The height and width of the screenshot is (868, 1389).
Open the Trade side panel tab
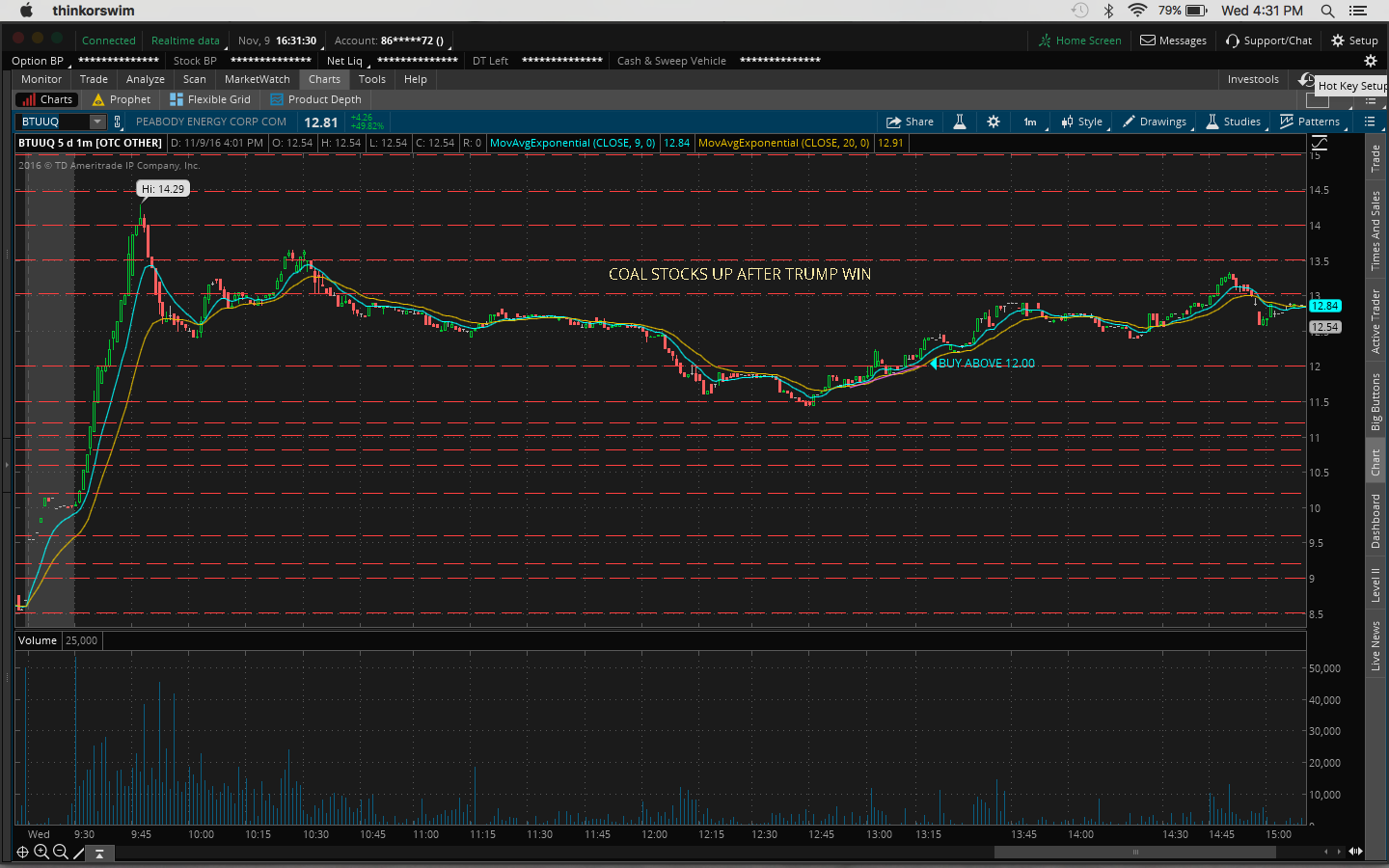tap(1375, 158)
